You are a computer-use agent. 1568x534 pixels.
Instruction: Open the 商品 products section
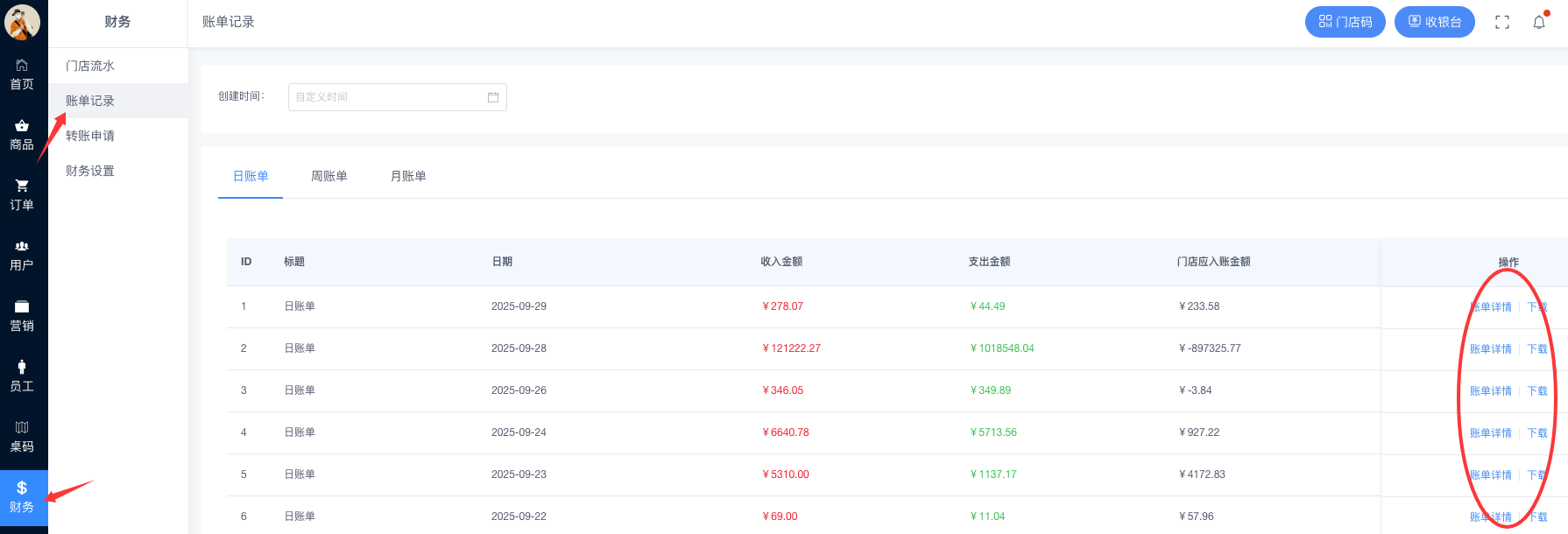click(22, 135)
